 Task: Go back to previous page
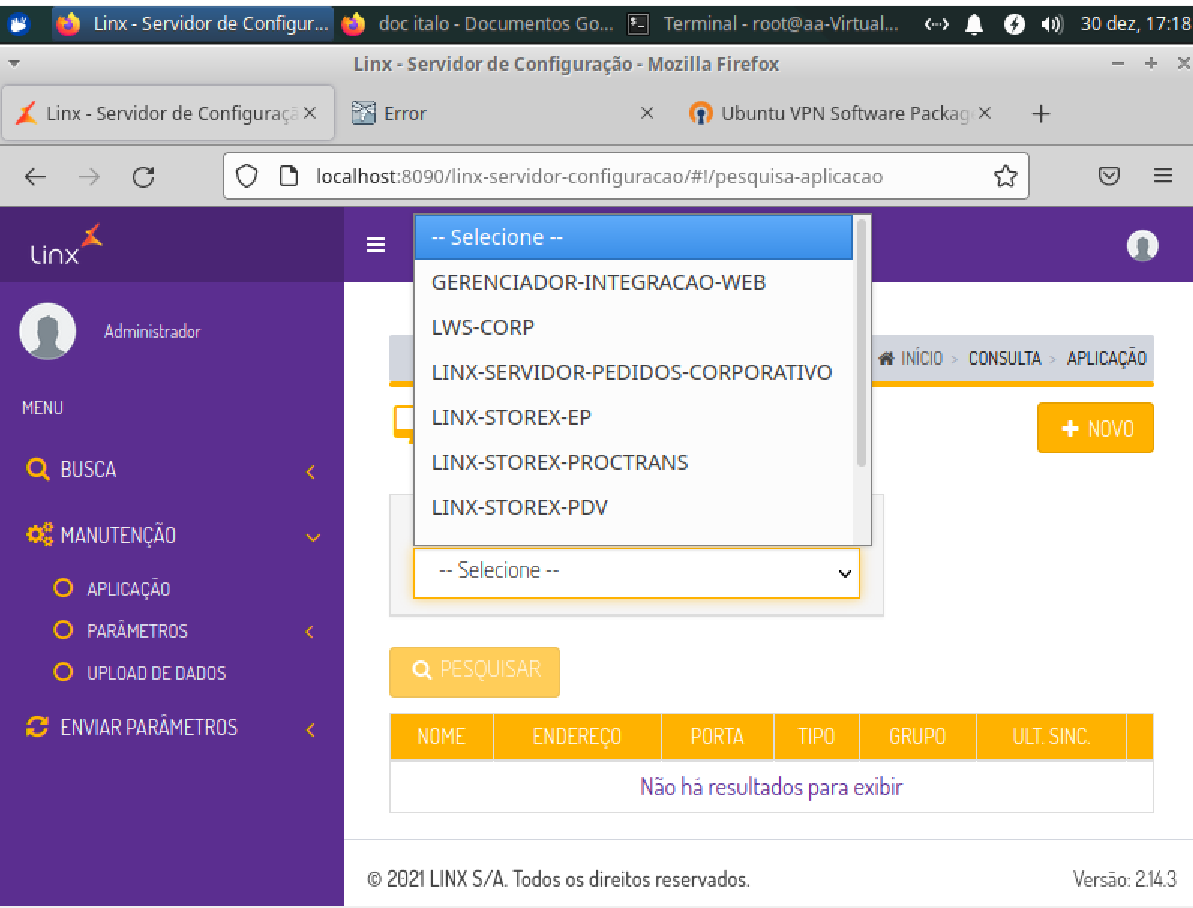(x=35, y=177)
